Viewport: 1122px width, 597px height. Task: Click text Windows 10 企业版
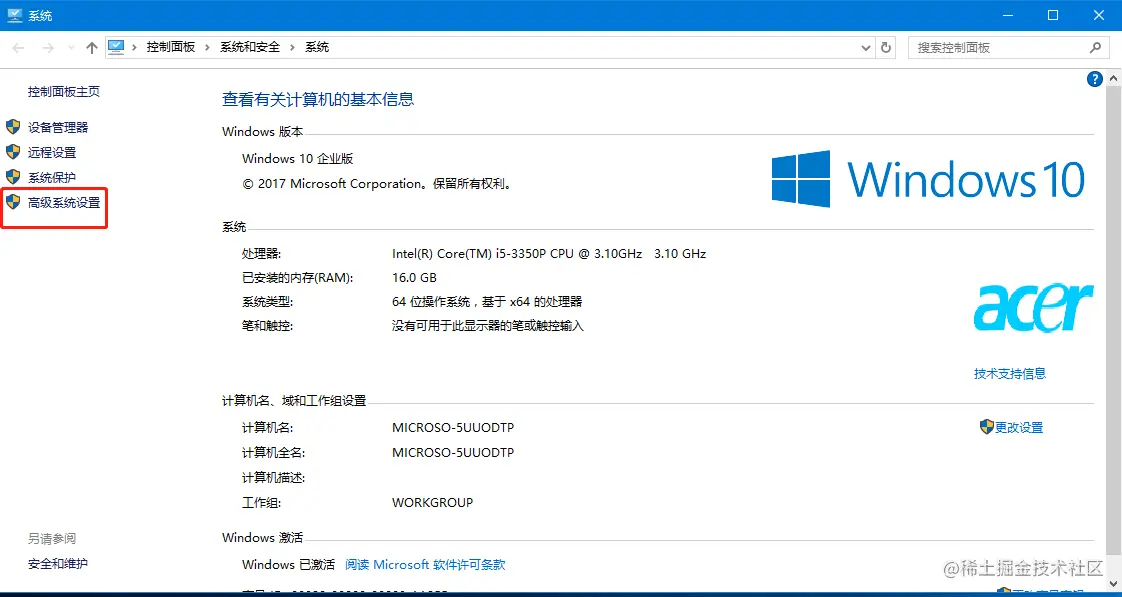tap(298, 159)
